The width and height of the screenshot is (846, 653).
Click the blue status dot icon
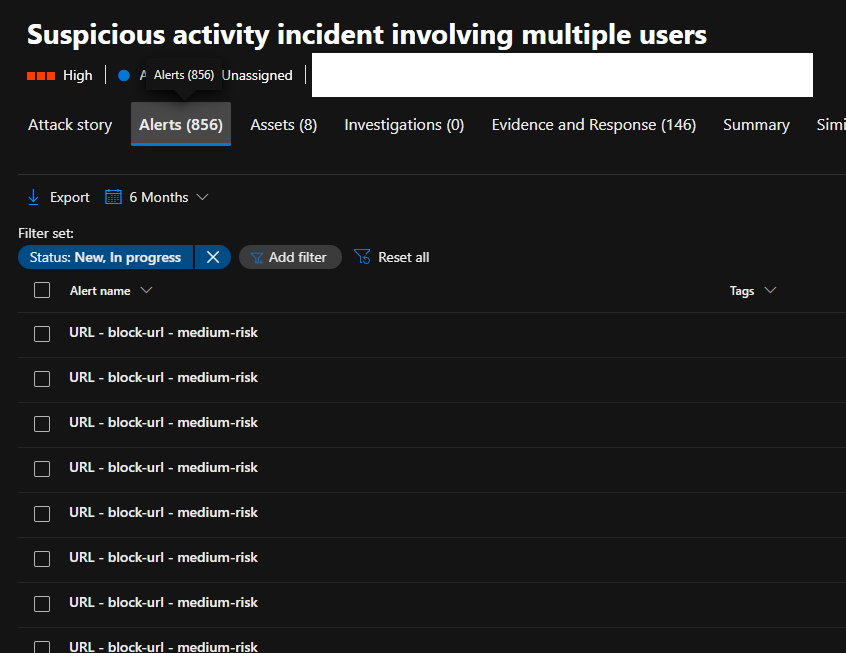(124, 76)
